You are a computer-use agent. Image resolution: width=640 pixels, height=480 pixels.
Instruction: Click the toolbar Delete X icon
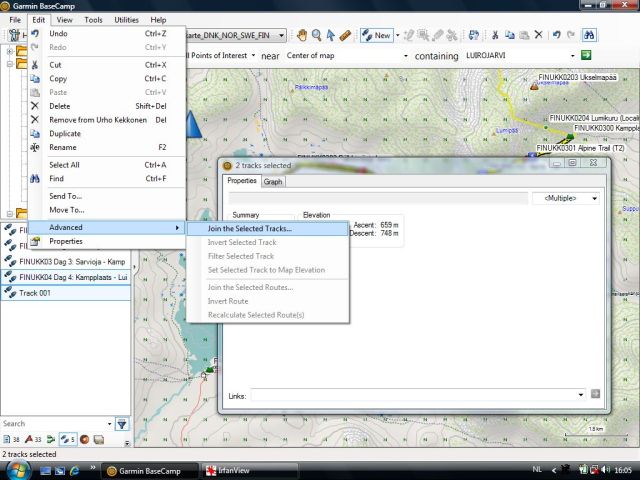[538, 35]
